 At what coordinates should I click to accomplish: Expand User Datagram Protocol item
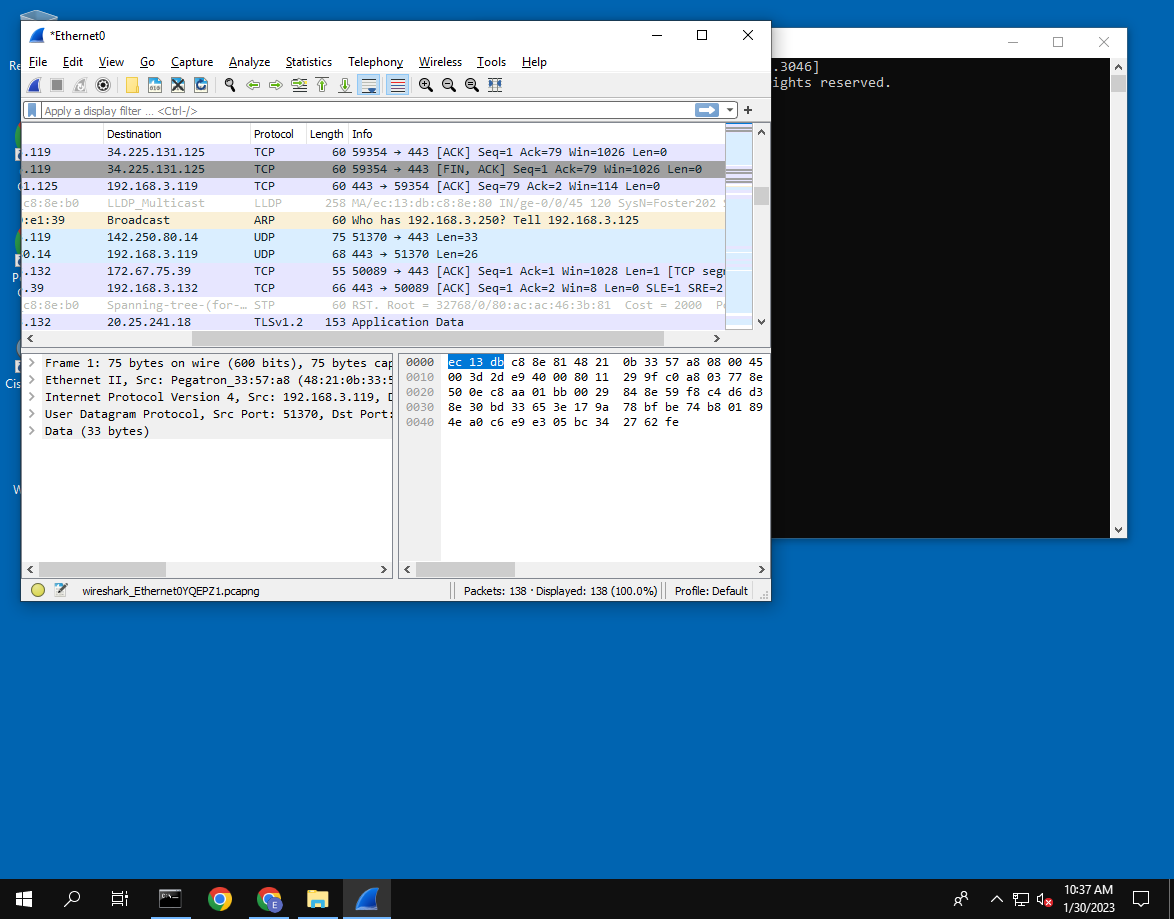click(32, 414)
